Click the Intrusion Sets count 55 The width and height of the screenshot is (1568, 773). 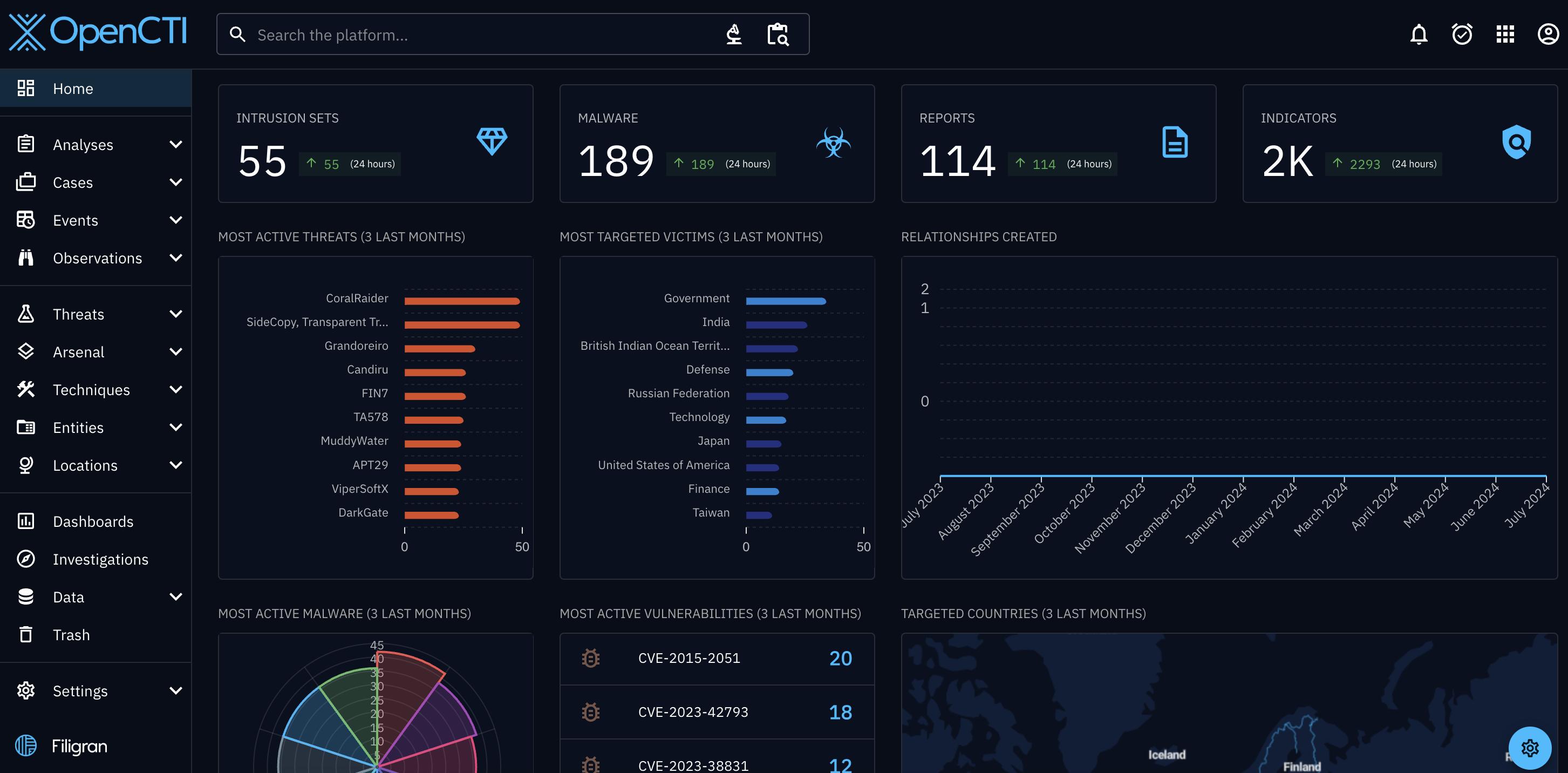point(262,161)
